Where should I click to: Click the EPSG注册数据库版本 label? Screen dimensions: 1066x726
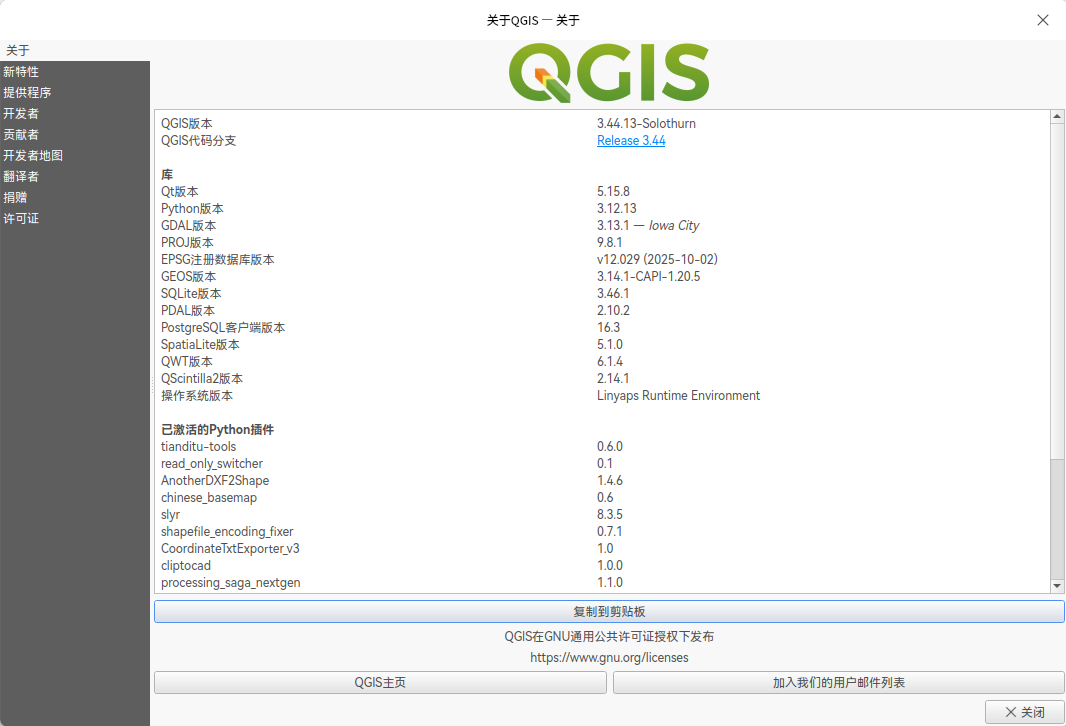218,260
